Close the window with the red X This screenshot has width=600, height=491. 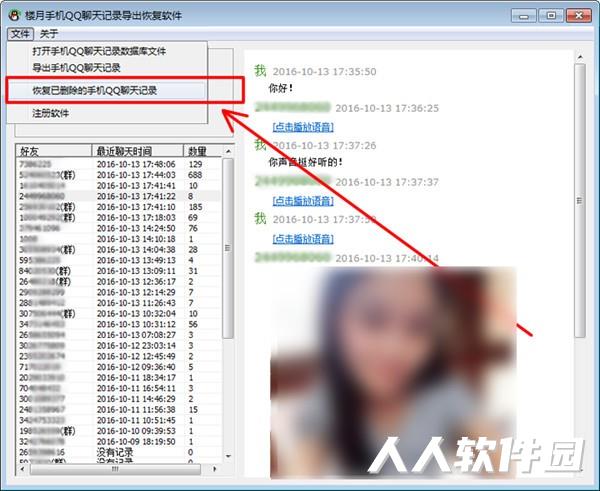(579, 16)
